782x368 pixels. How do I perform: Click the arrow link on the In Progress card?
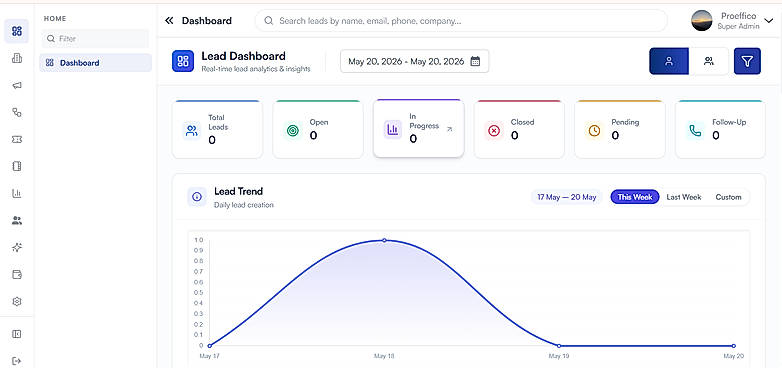tap(449, 129)
